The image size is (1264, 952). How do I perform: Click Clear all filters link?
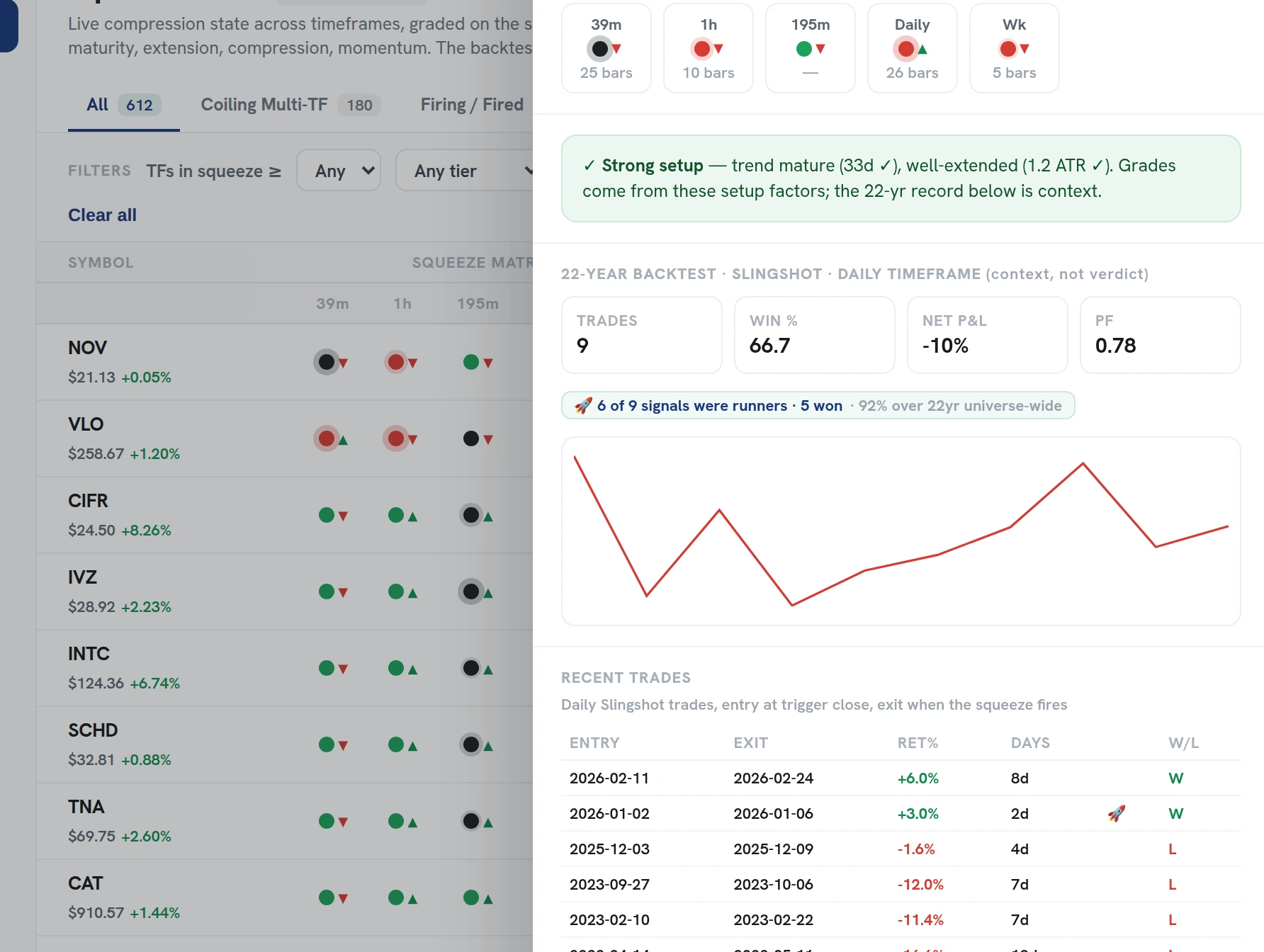(x=102, y=215)
